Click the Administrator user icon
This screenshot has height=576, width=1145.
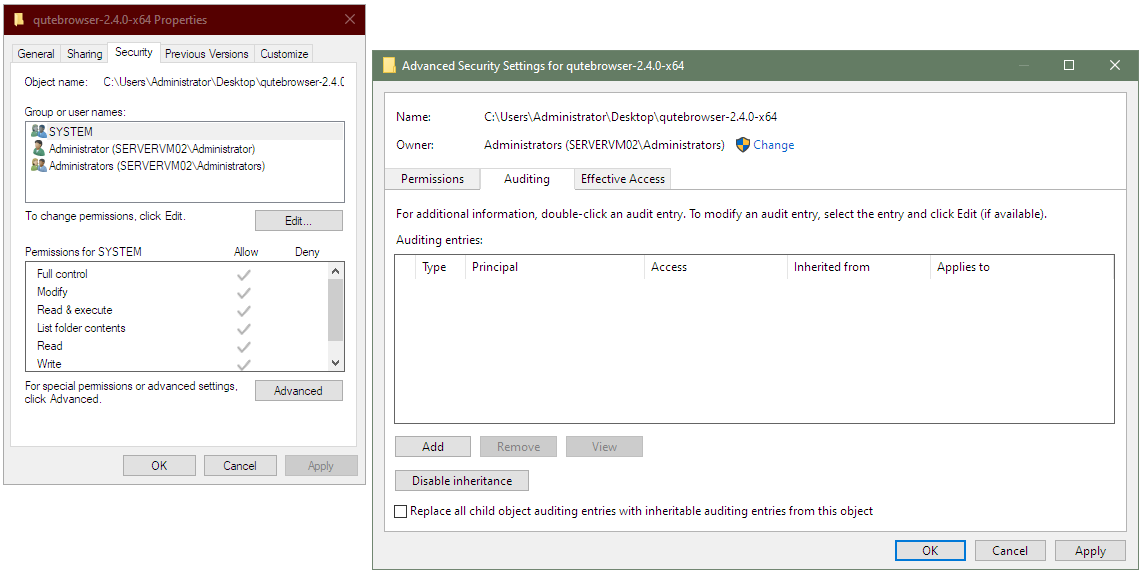[39, 148]
